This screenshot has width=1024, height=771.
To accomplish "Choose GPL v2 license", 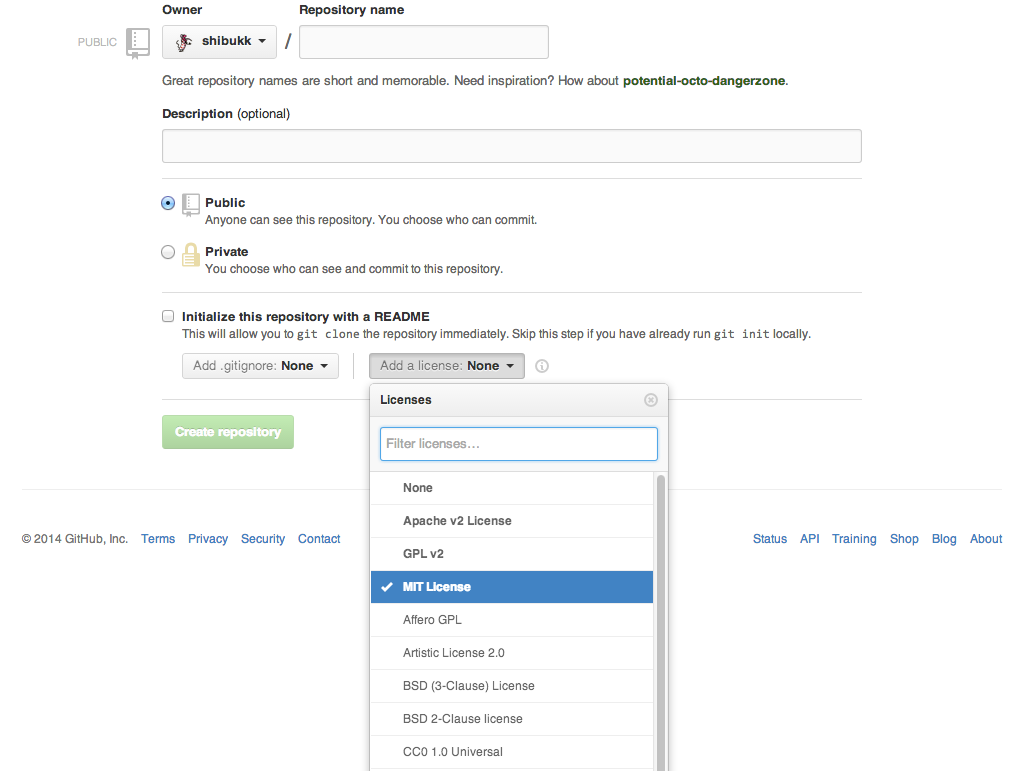I will click(511, 554).
